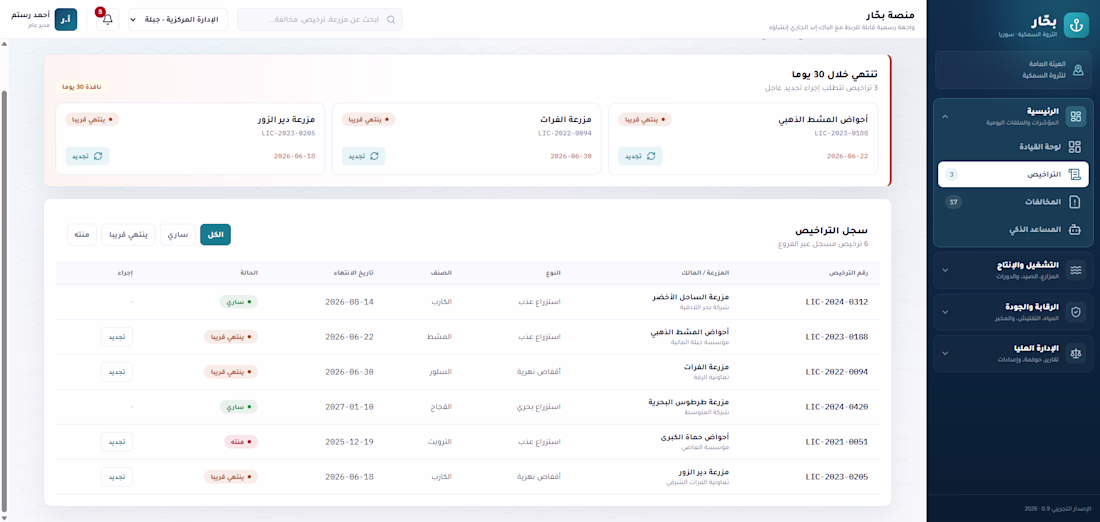The height and width of the screenshot is (522, 1100).
Task: Click license number LIC-2024-0312
Action: tap(837, 302)
